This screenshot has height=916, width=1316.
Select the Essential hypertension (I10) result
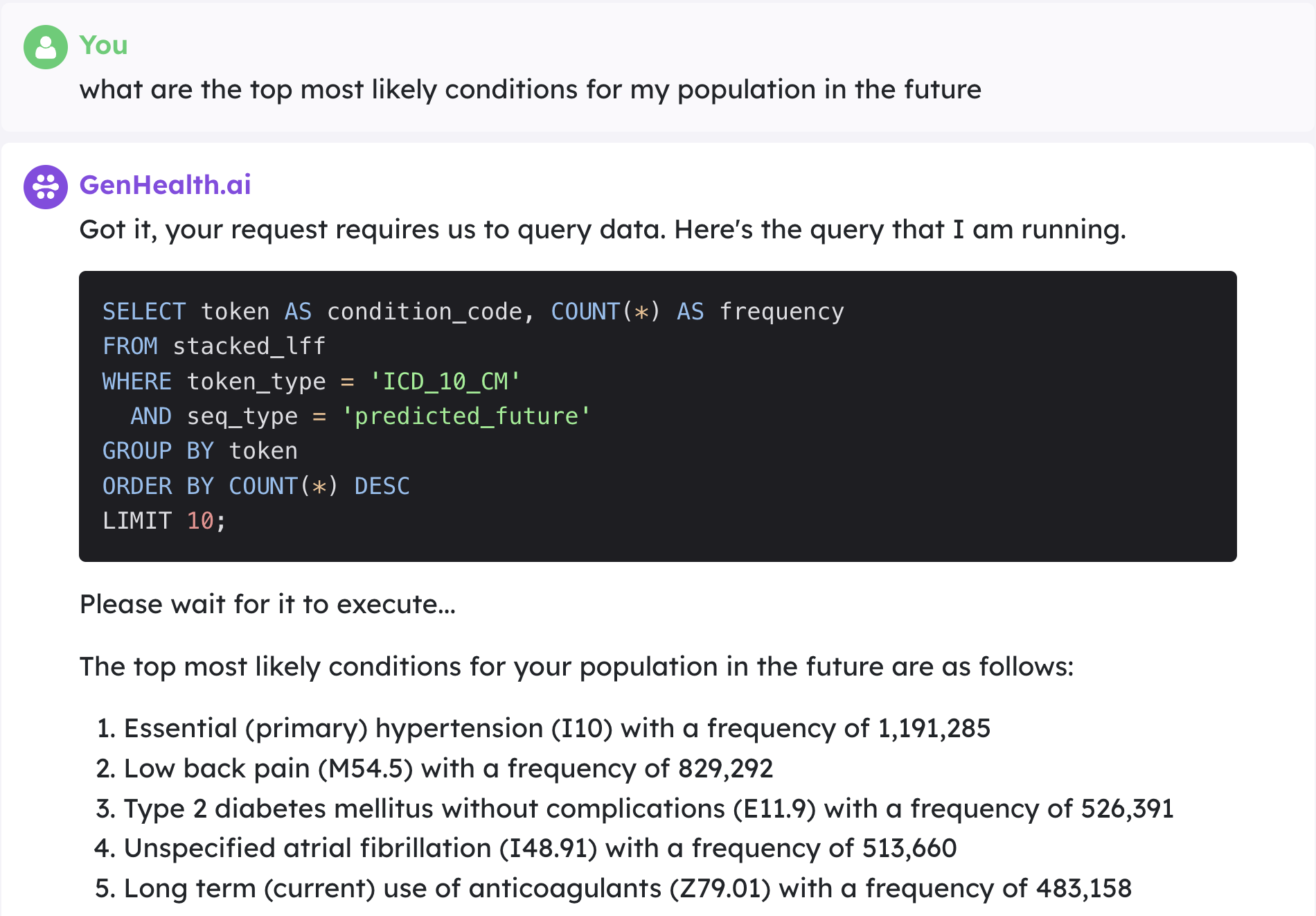pos(544,729)
